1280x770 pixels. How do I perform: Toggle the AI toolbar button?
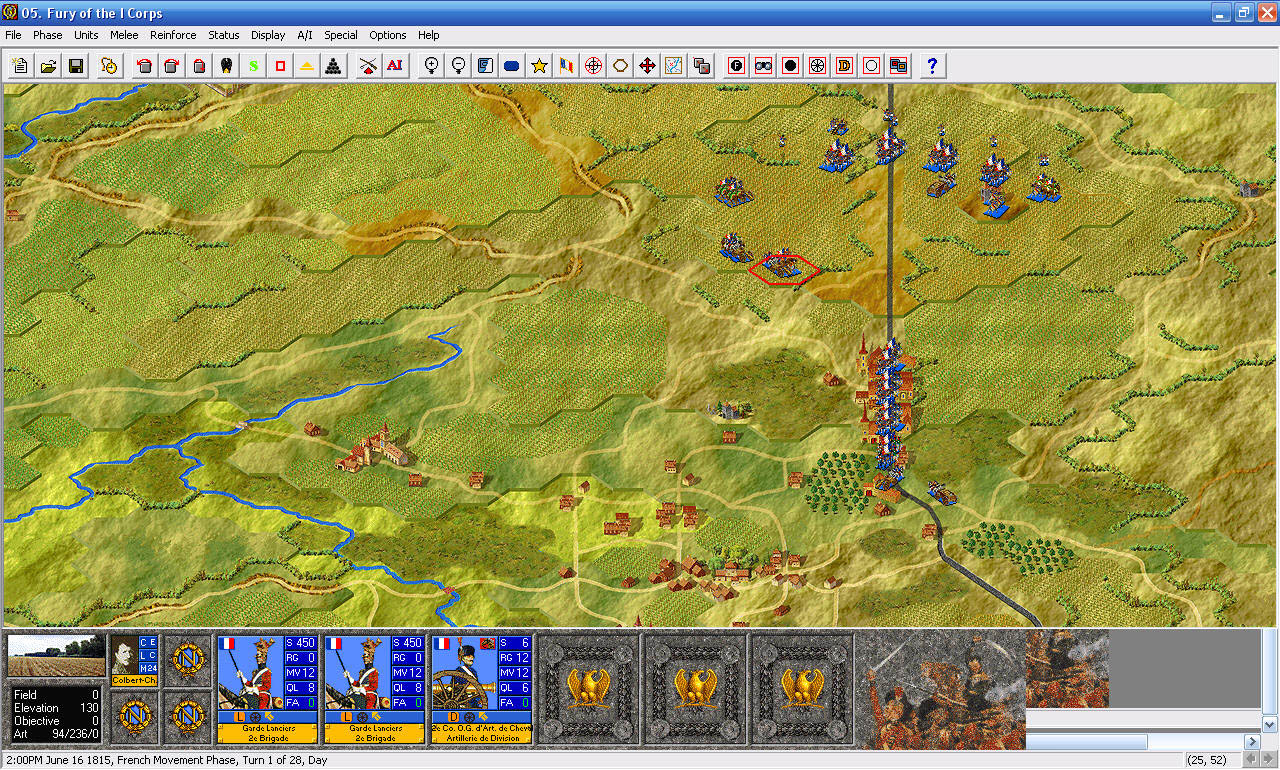(x=395, y=66)
